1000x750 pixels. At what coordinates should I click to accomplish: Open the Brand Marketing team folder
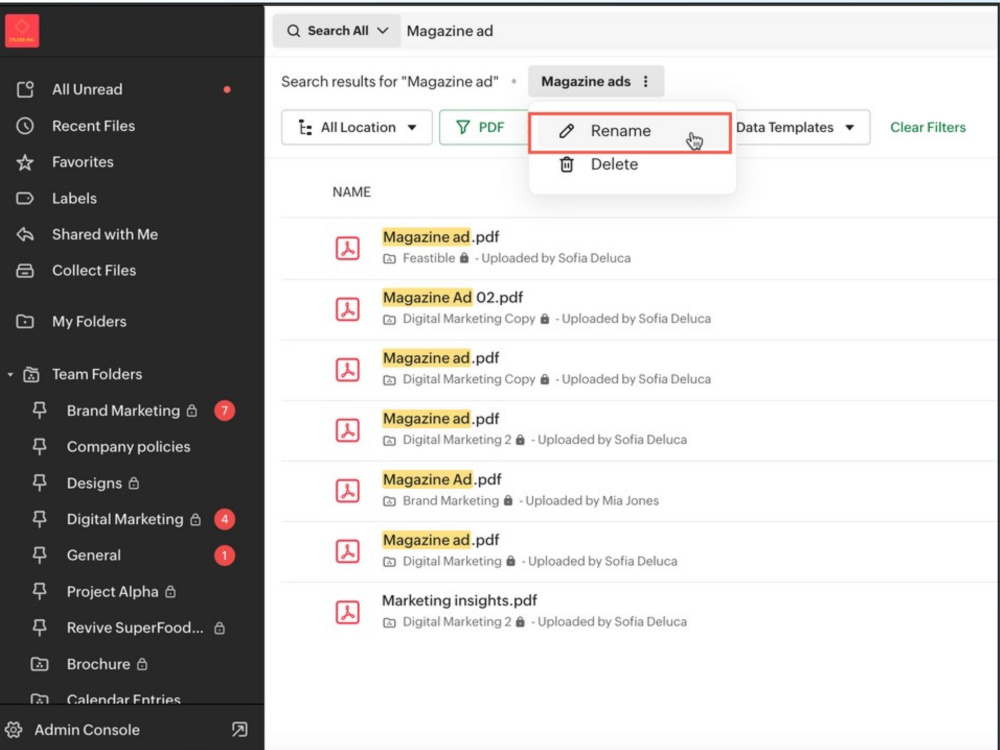coord(123,411)
